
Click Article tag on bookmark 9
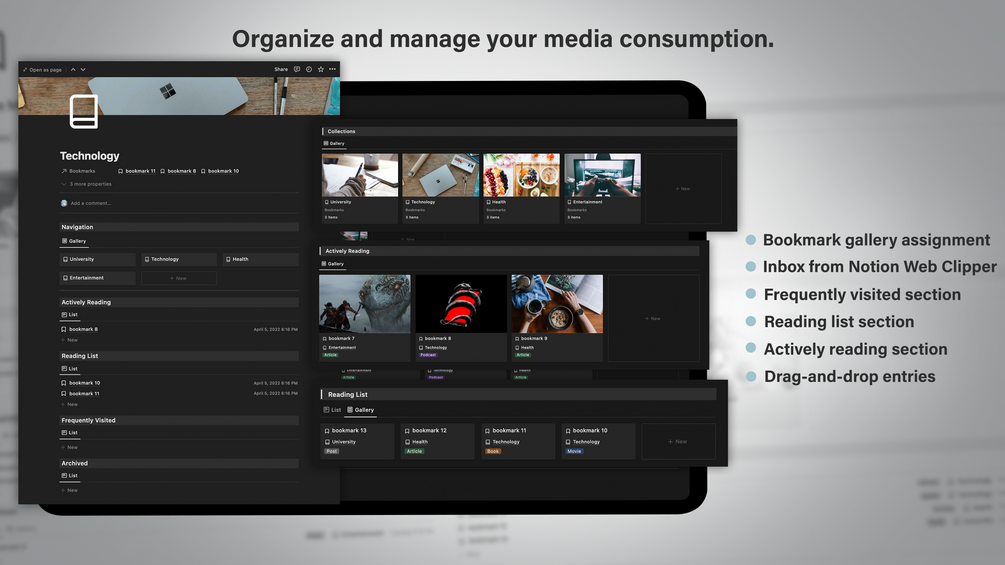click(523, 355)
